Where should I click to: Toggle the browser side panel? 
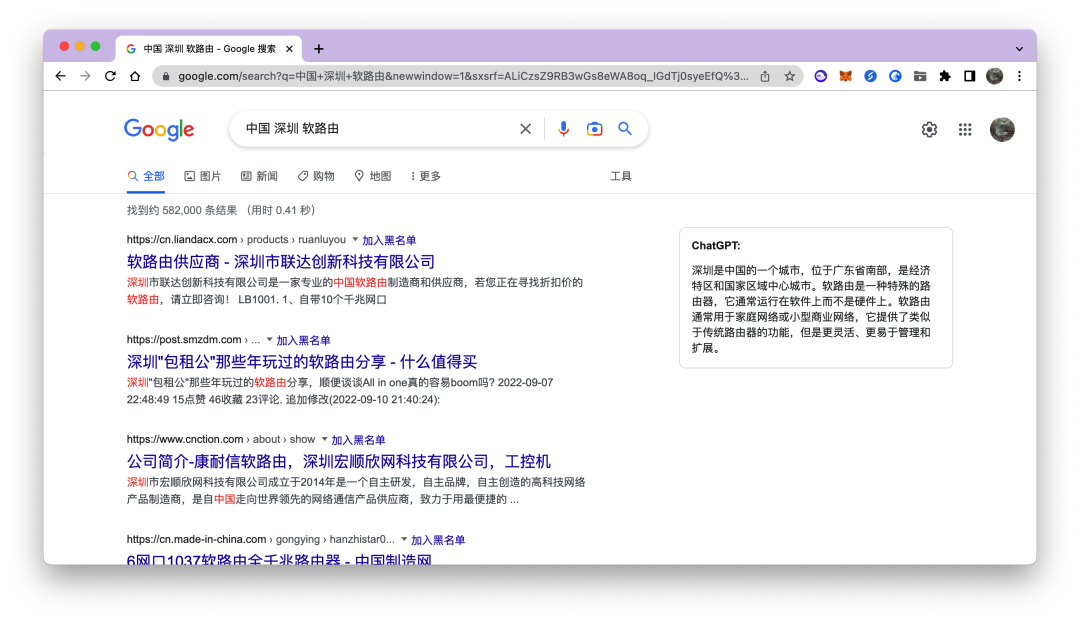point(969,76)
